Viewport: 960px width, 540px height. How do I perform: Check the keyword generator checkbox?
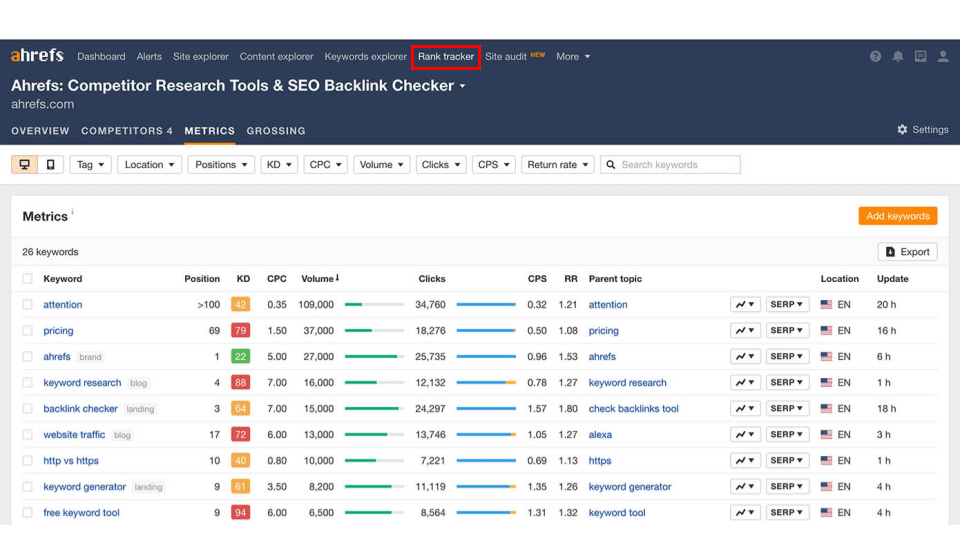pos(27,487)
